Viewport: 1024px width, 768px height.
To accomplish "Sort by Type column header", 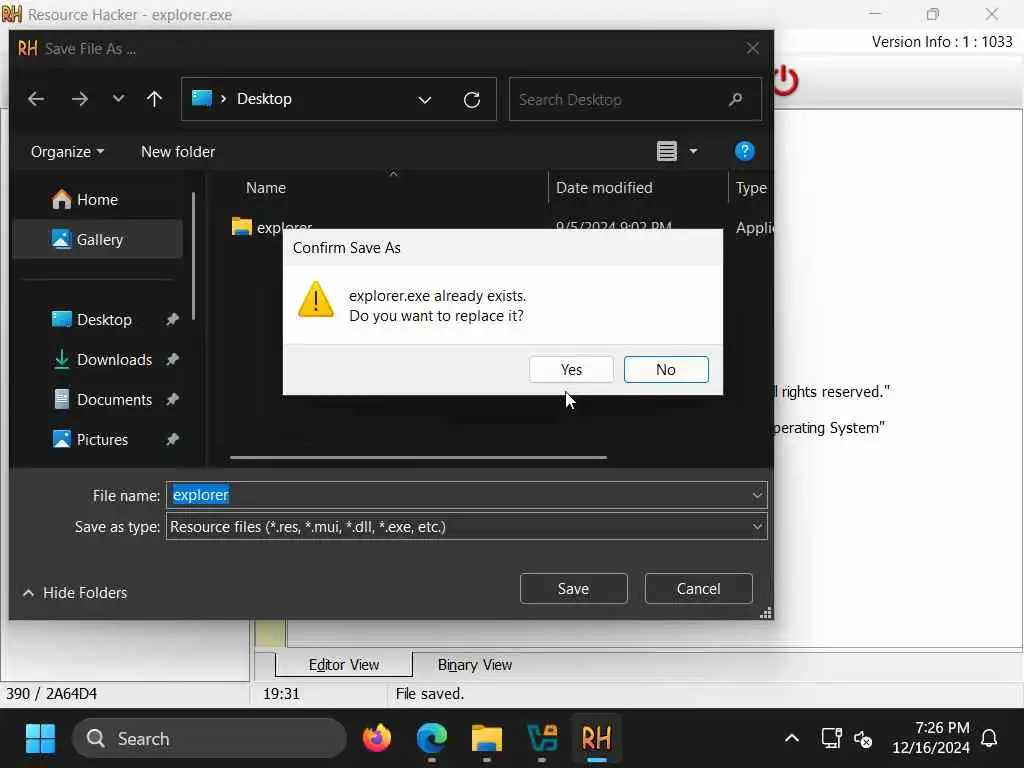I will [x=751, y=188].
